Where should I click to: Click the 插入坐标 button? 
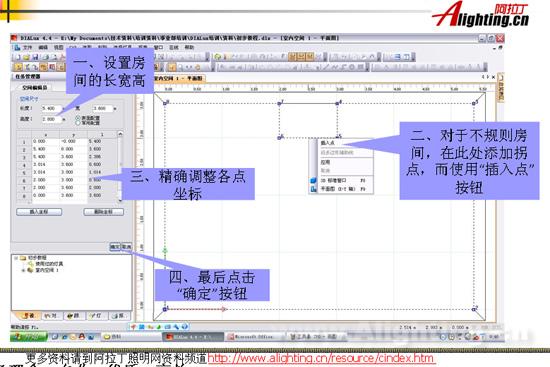(x=39, y=212)
